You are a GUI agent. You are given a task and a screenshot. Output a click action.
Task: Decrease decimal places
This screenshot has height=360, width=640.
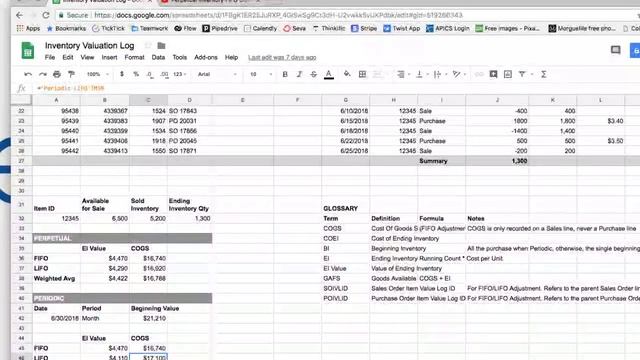(150, 74)
